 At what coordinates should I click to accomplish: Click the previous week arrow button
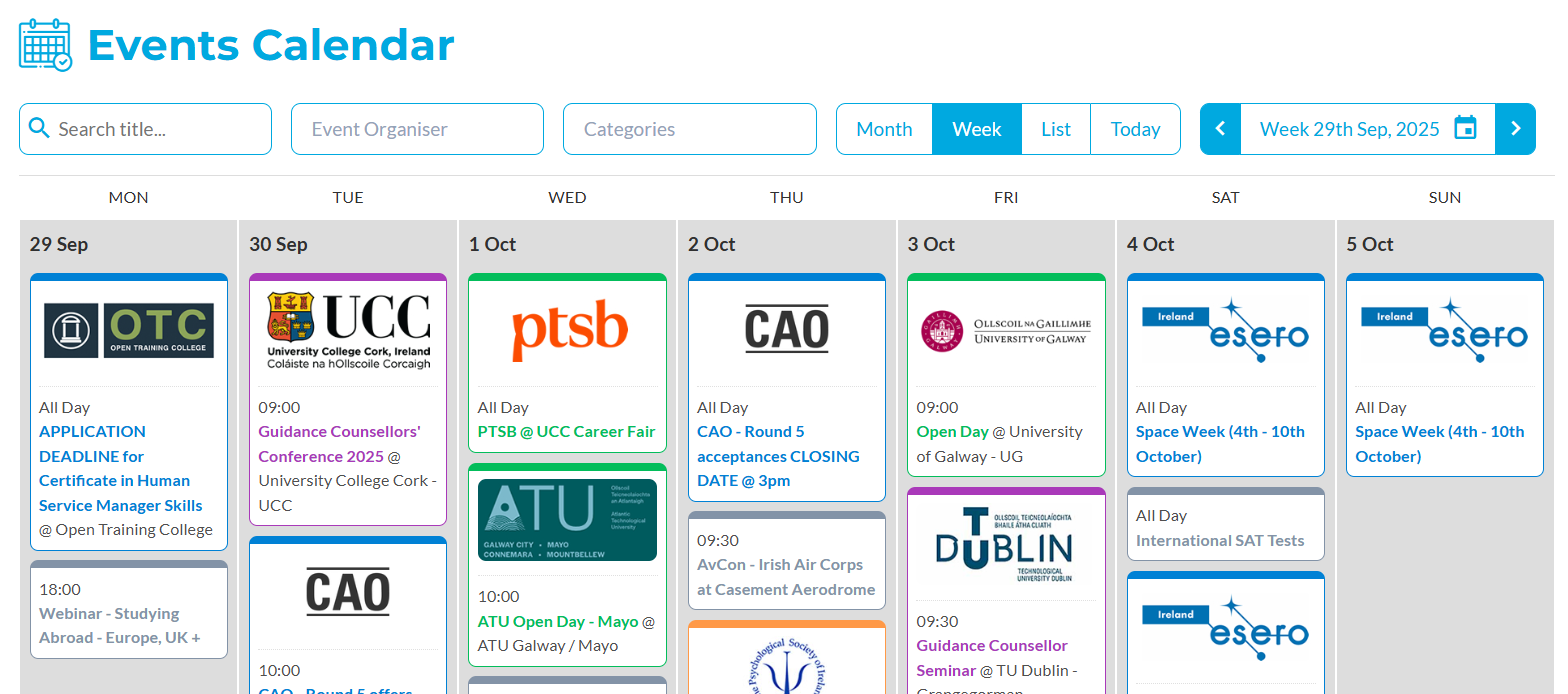click(x=1220, y=129)
